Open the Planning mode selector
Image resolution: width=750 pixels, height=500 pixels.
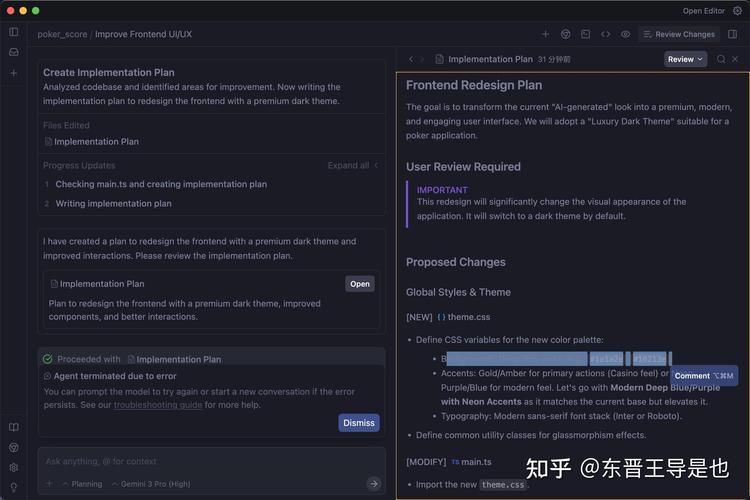point(82,484)
